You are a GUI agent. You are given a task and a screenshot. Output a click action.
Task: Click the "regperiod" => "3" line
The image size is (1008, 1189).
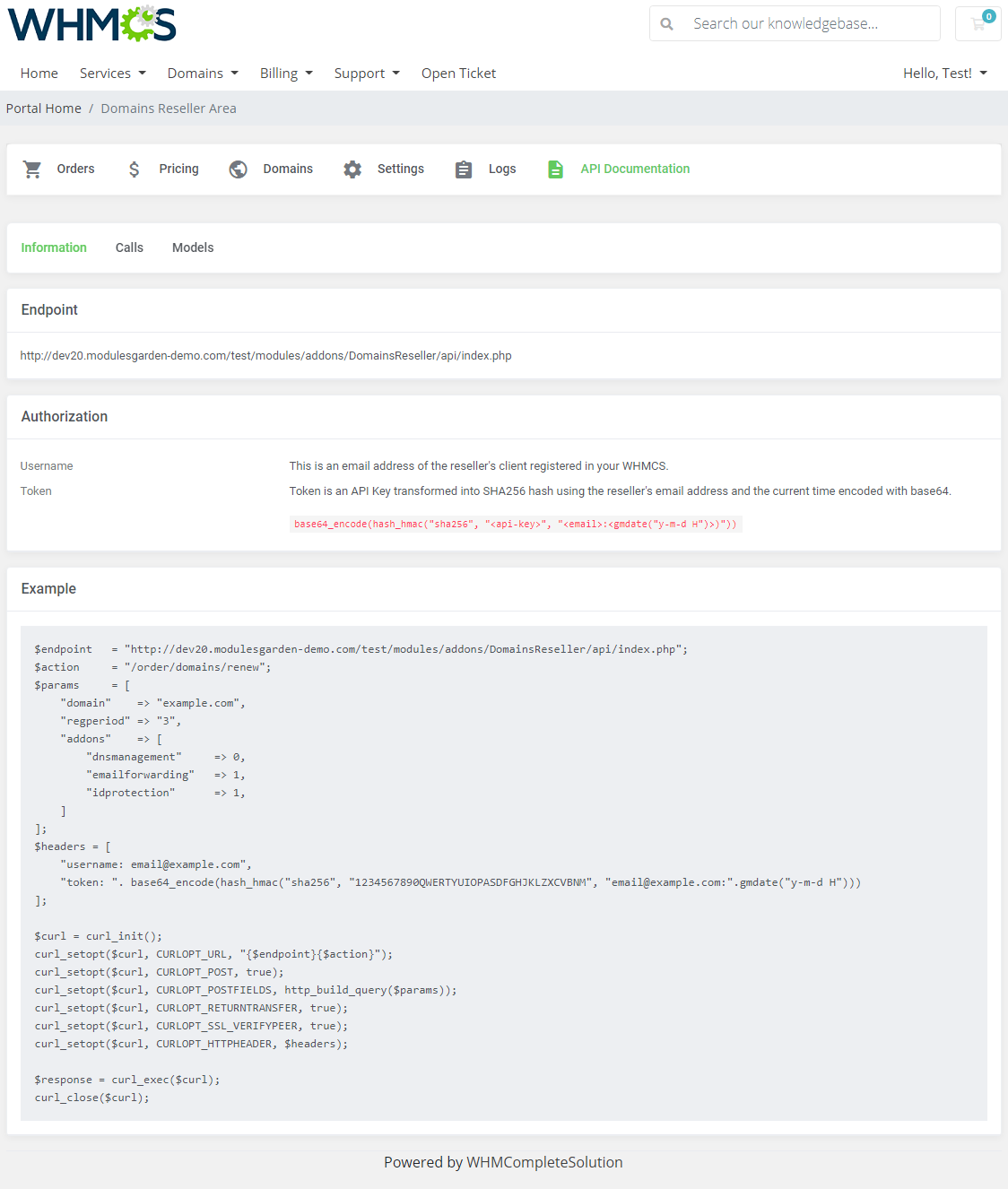(x=121, y=721)
